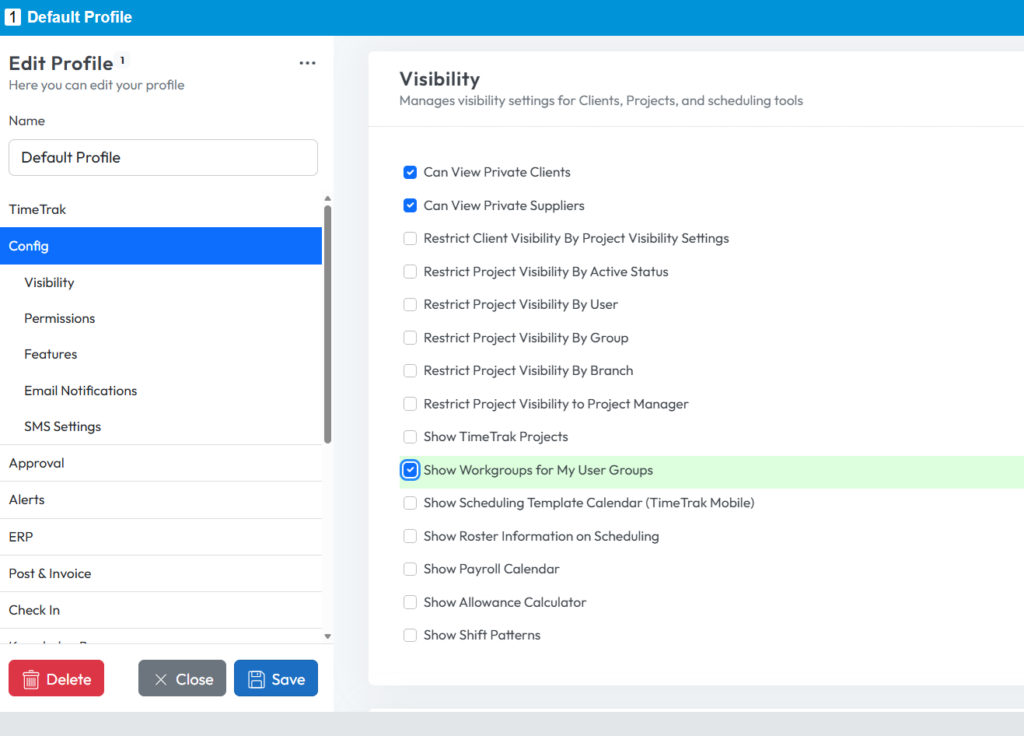Check Show Shift Patterns option
1024x736 pixels.
tap(410, 635)
